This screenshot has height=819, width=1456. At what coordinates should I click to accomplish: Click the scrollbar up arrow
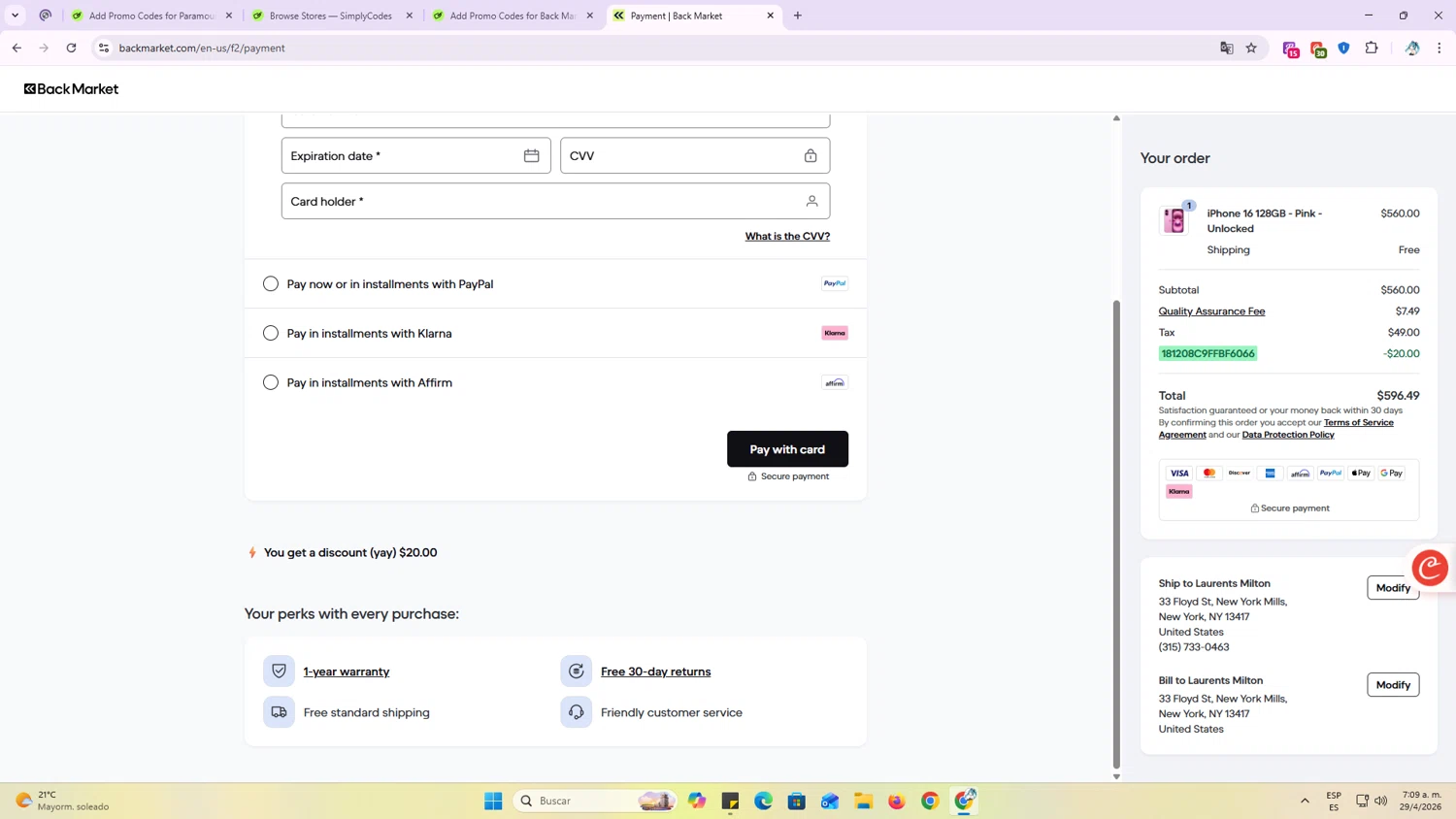pyautogui.click(x=1116, y=117)
